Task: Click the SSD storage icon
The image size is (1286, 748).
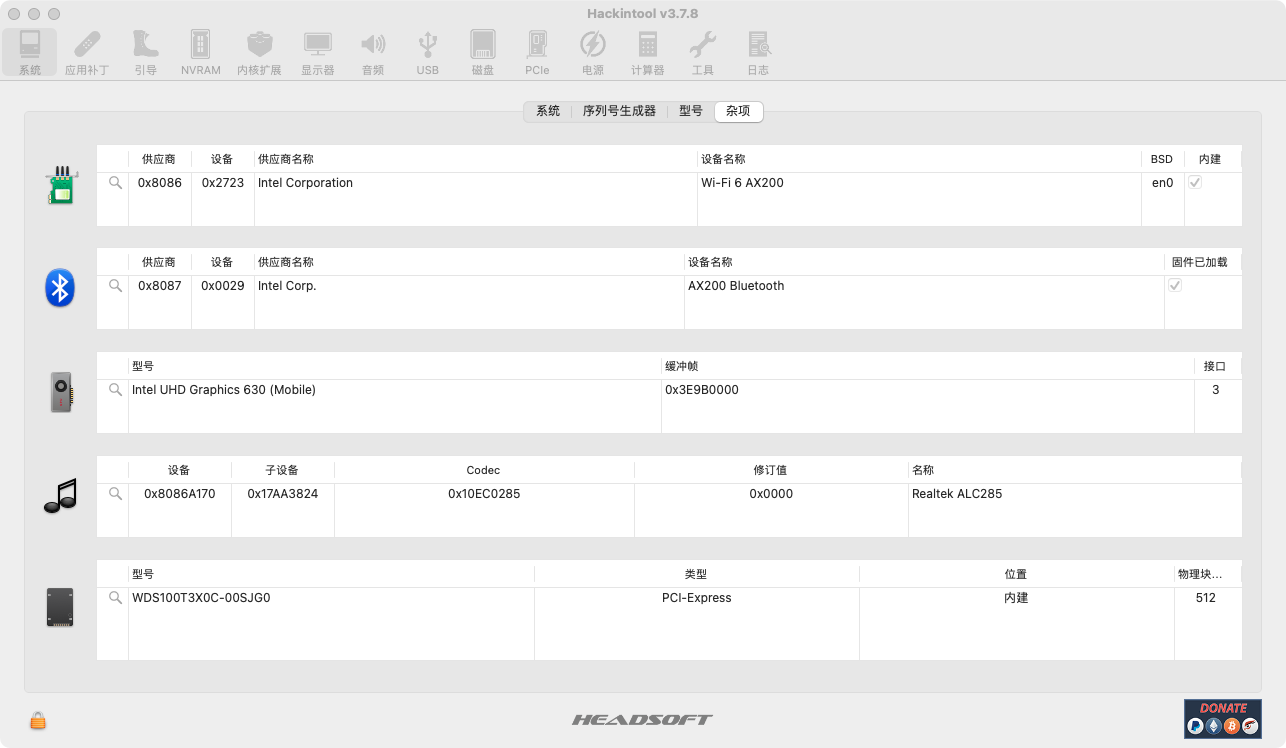Action: click(60, 607)
